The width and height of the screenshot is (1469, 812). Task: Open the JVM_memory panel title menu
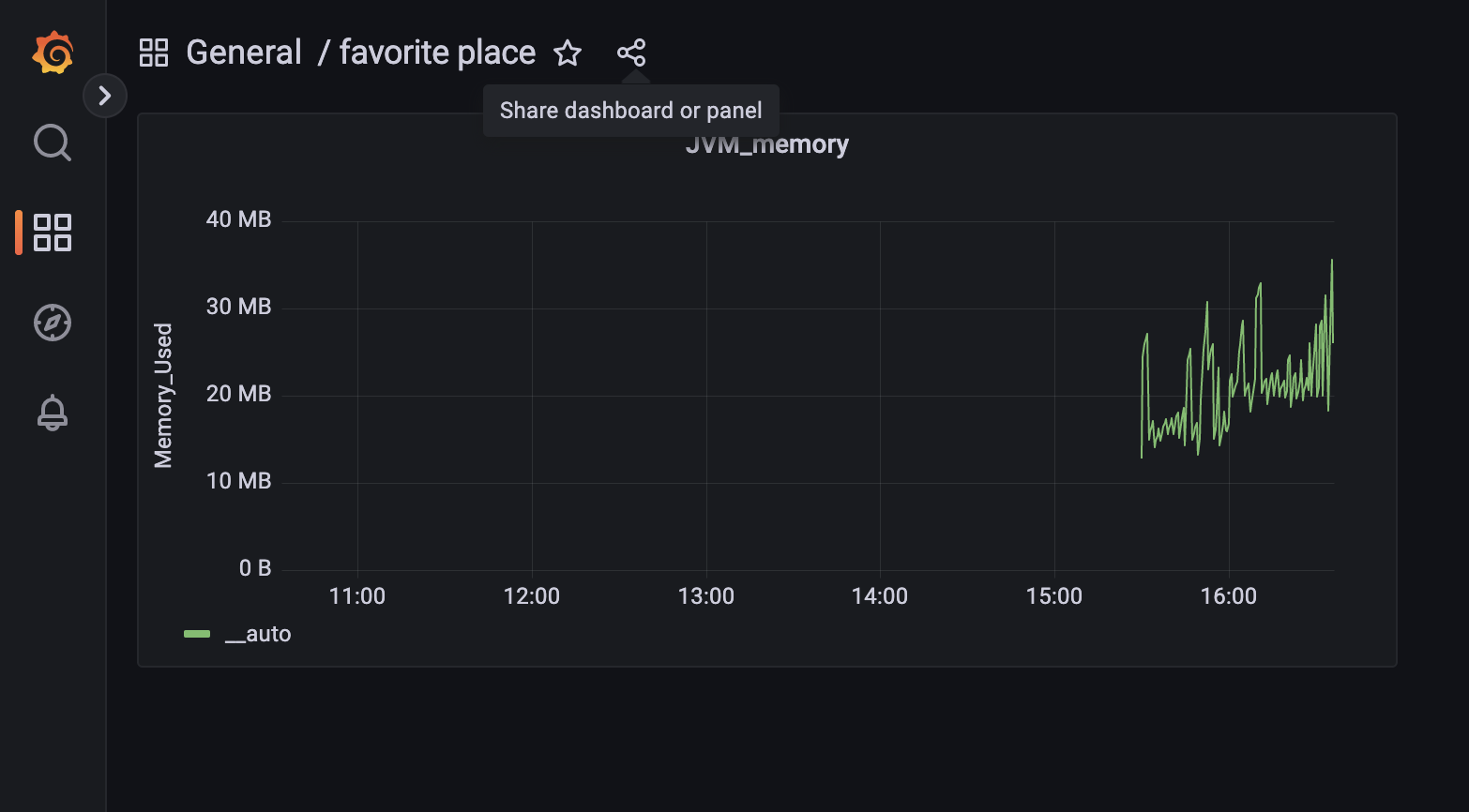click(768, 143)
